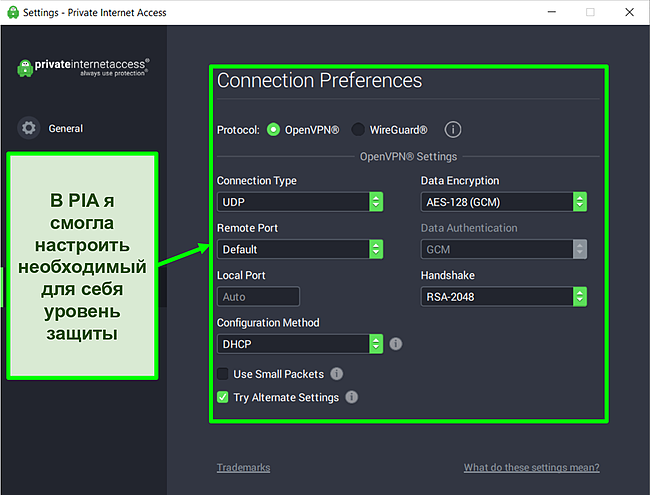Open 'What do these settings mean?' link
The image size is (650, 495).
tap(531, 468)
